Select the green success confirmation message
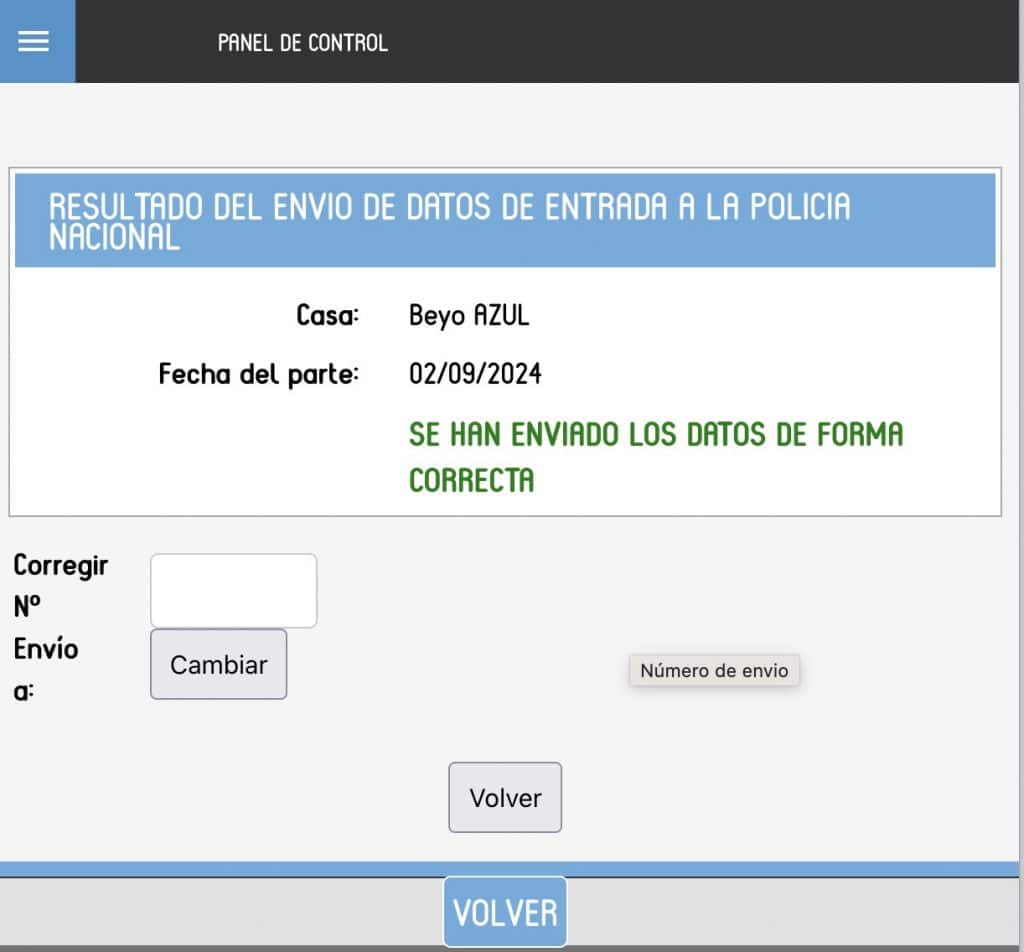 [x=655, y=456]
